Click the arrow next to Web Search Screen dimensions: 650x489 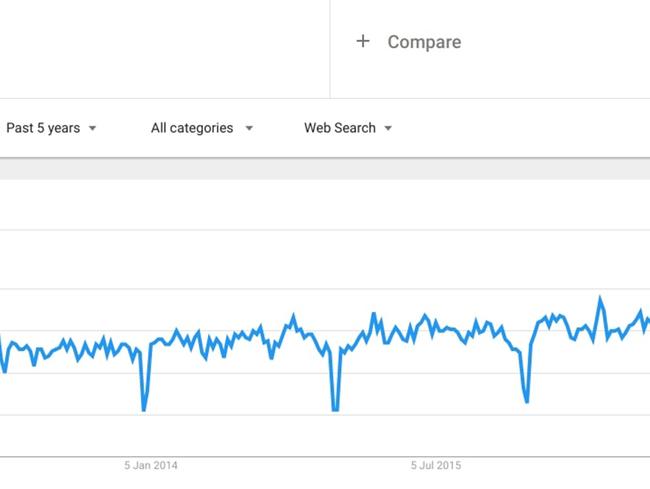click(x=388, y=128)
